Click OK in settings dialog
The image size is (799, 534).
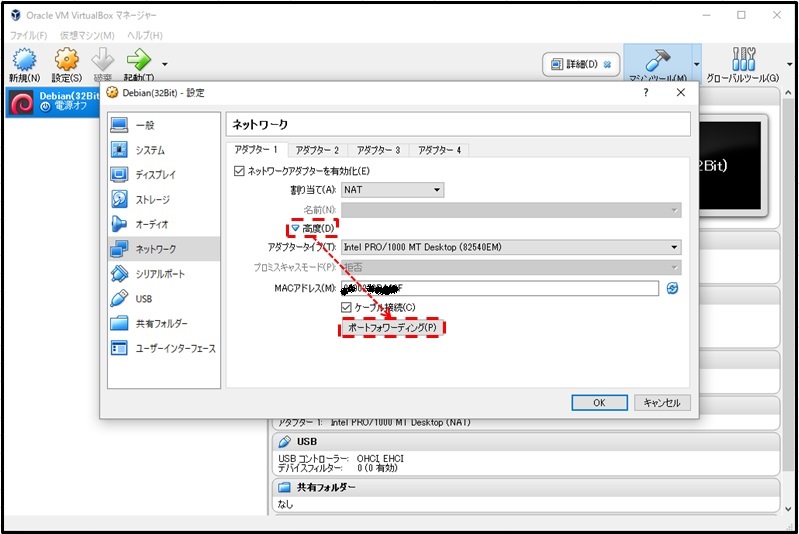coord(599,403)
